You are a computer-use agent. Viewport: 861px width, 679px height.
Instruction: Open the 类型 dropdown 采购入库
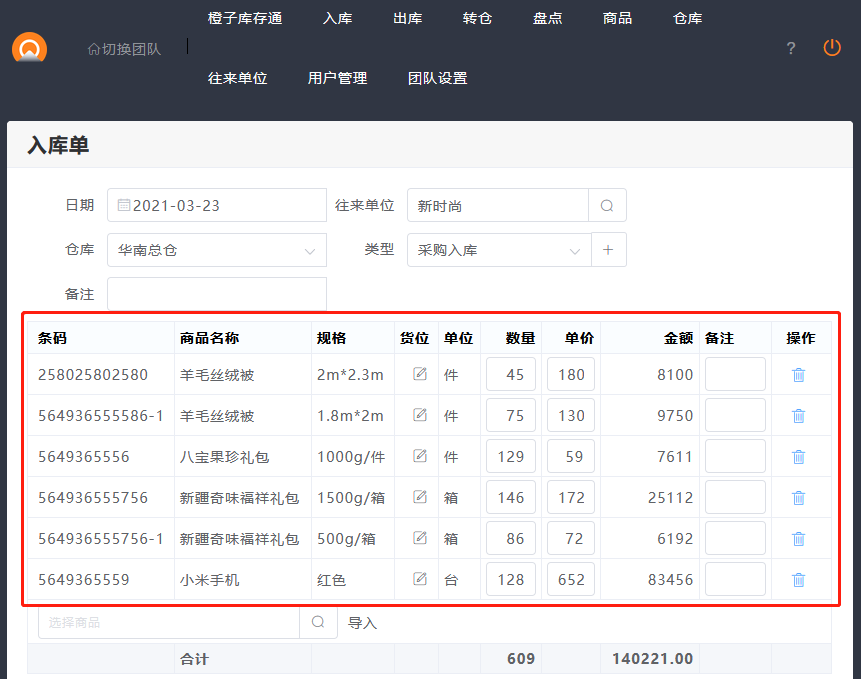click(498, 250)
